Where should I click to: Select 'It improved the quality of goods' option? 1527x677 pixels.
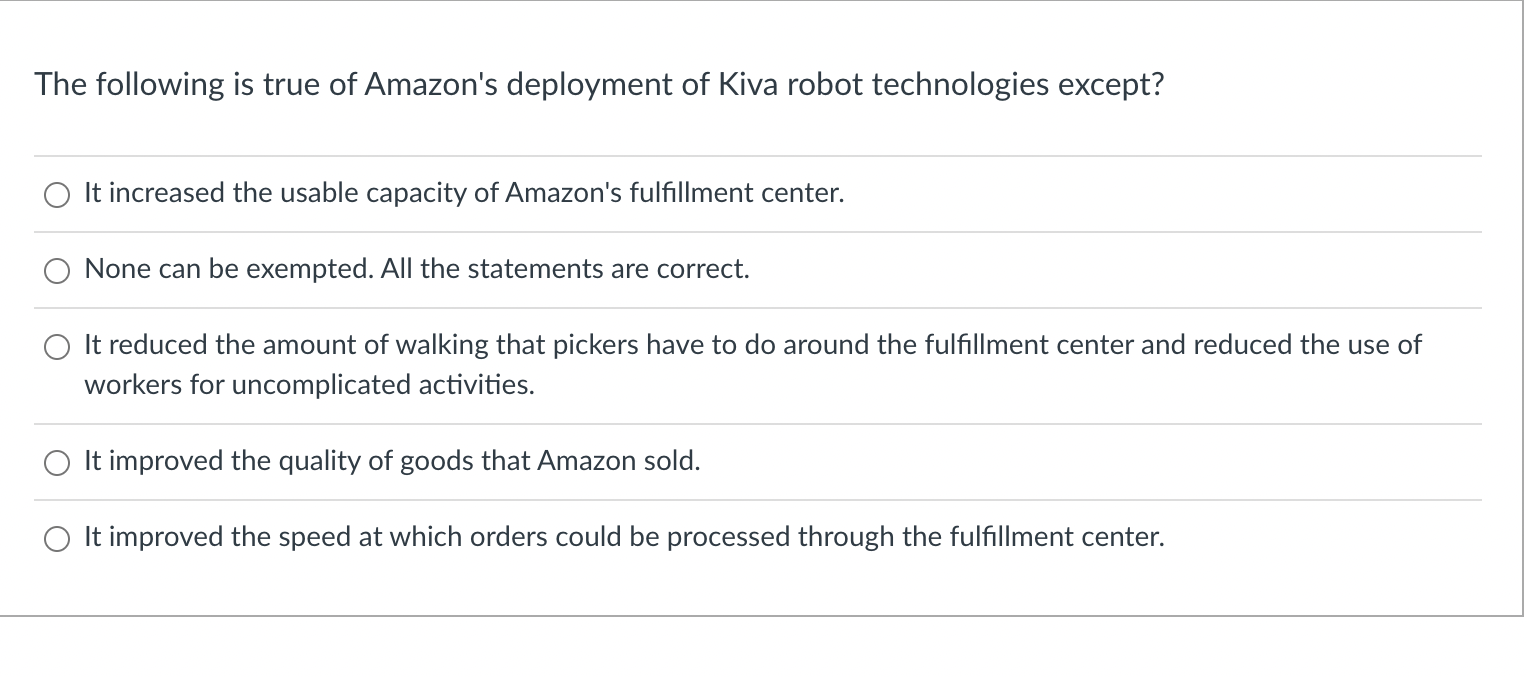click(57, 462)
